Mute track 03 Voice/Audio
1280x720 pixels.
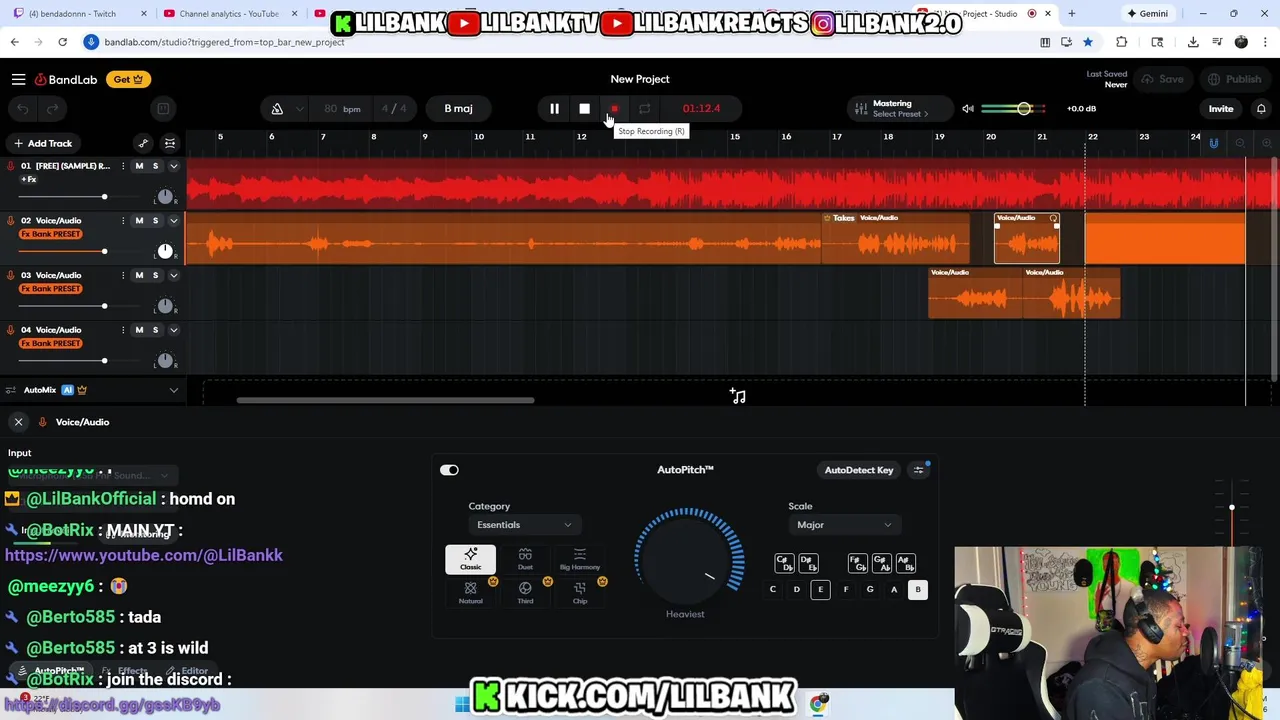(139, 275)
